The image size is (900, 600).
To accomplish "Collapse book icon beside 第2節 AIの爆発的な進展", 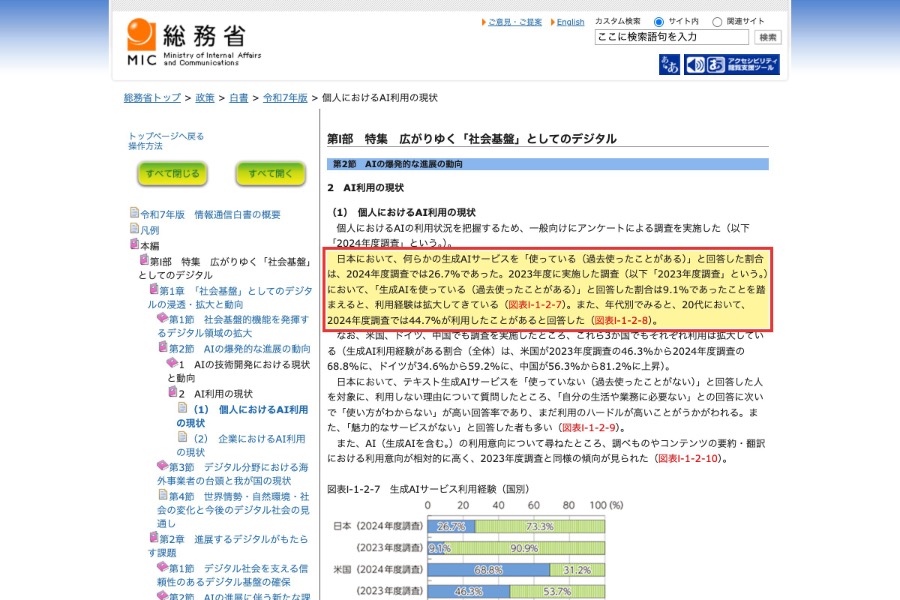I will tap(163, 347).
